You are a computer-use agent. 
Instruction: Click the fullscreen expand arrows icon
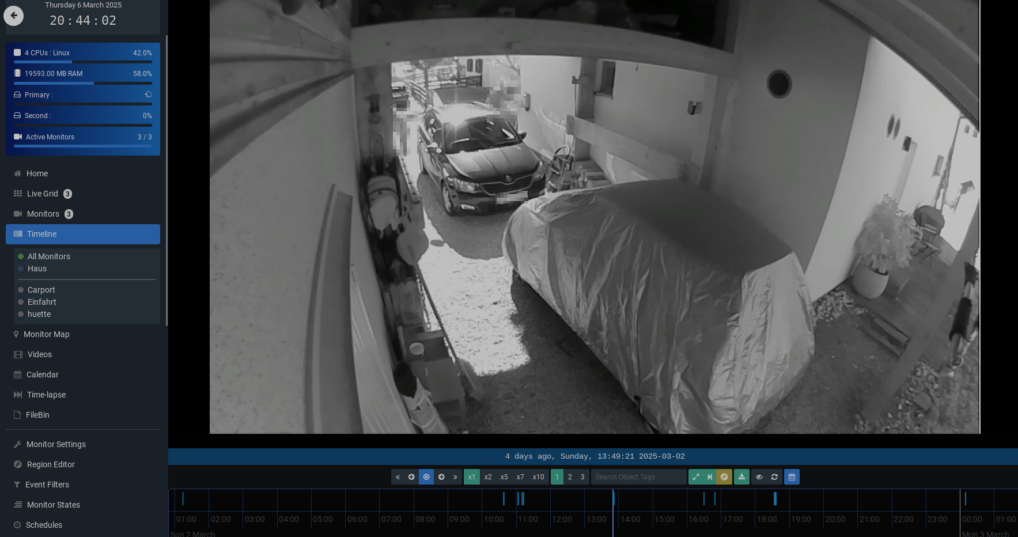click(x=695, y=477)
